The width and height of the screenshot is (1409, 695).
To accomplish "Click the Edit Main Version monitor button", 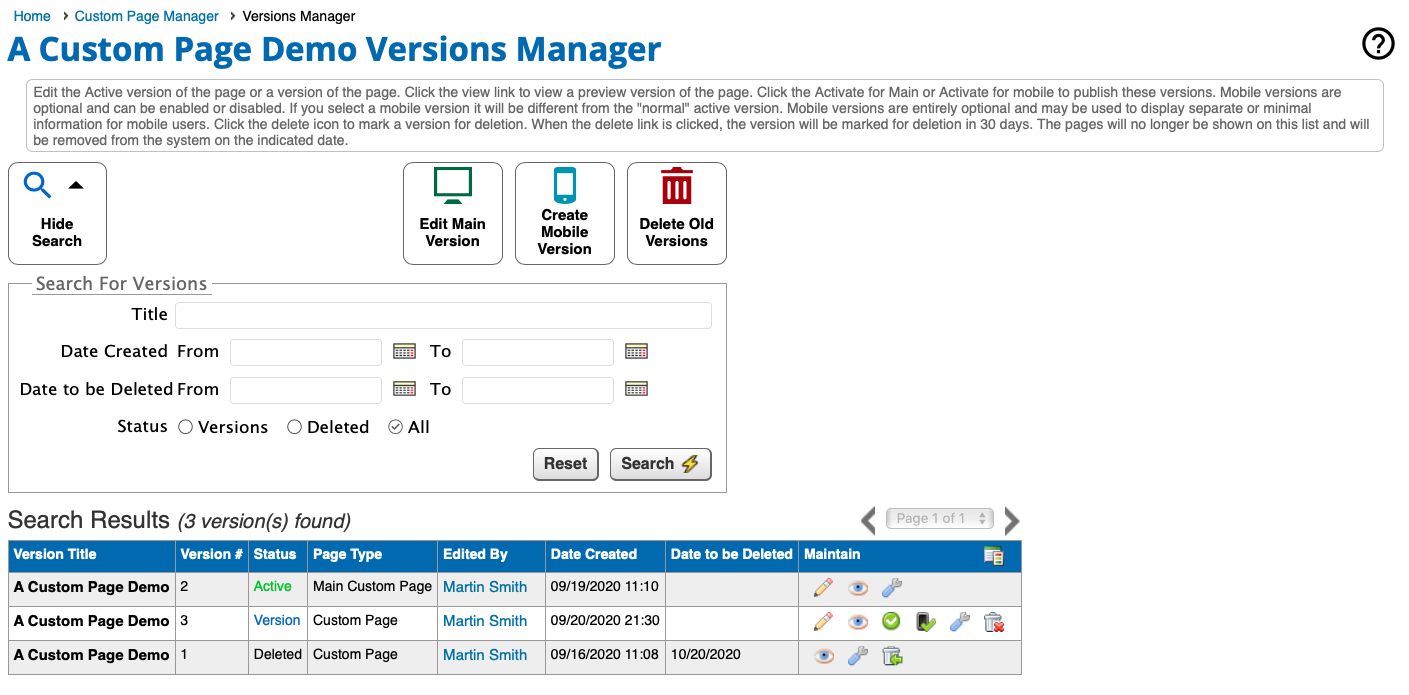I will click(x=453, y=213).
